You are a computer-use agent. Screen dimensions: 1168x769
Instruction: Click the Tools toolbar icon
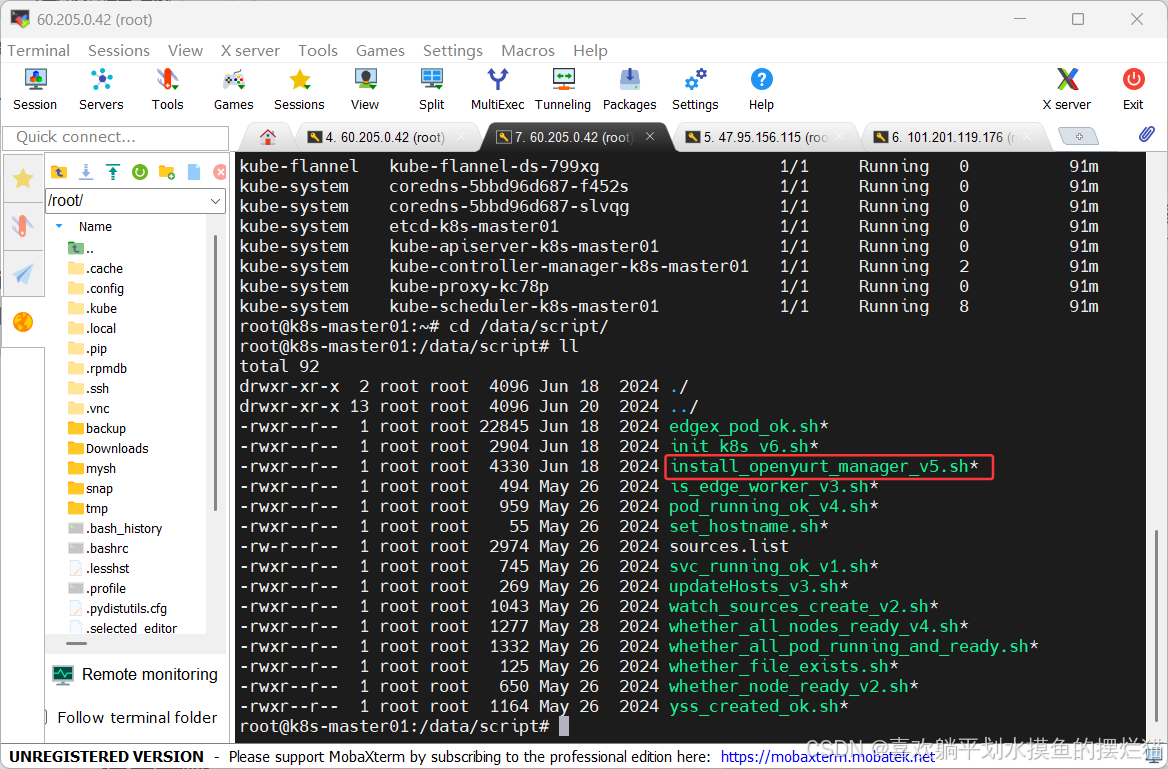pos(168,89)
